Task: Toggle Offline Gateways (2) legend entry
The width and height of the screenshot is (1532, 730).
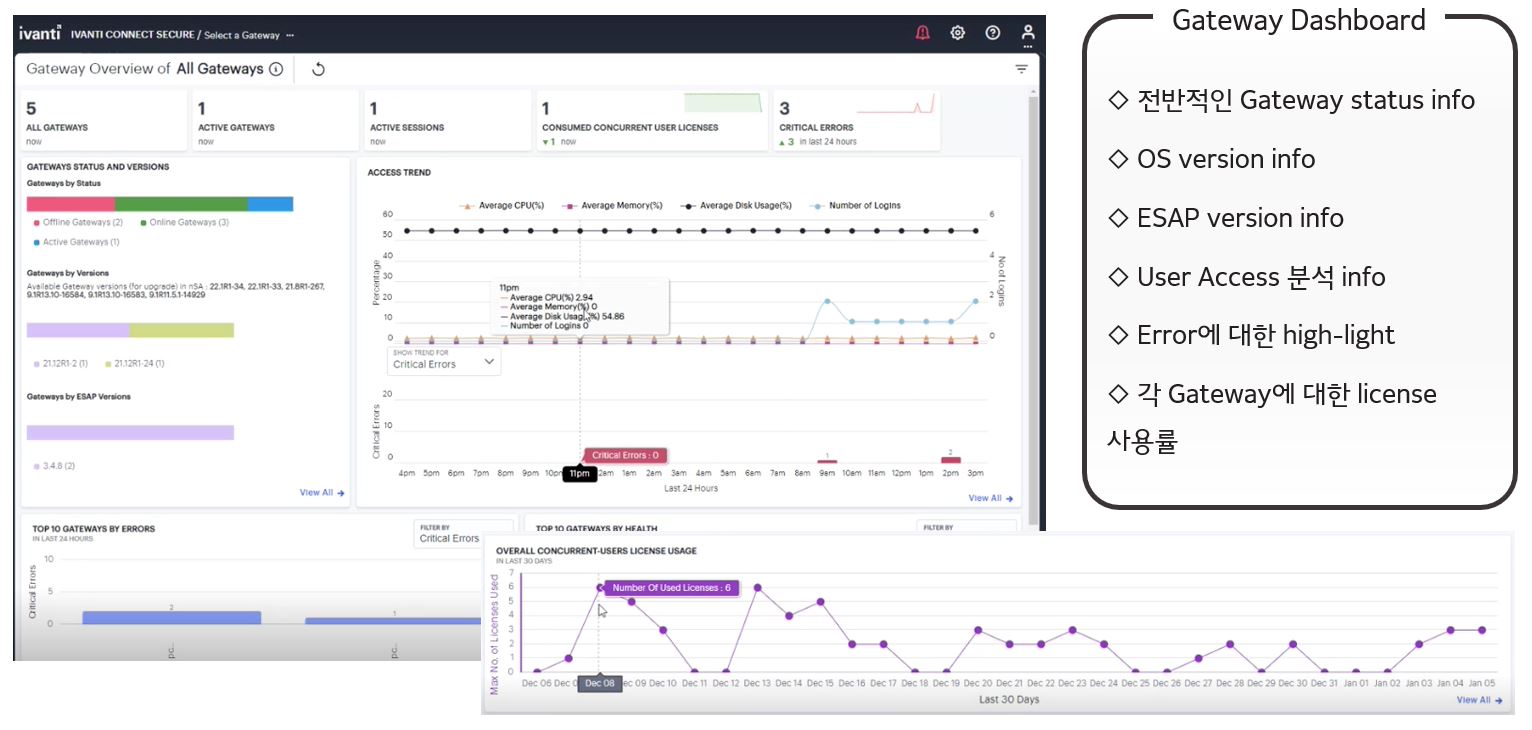Action: (78, 222)
